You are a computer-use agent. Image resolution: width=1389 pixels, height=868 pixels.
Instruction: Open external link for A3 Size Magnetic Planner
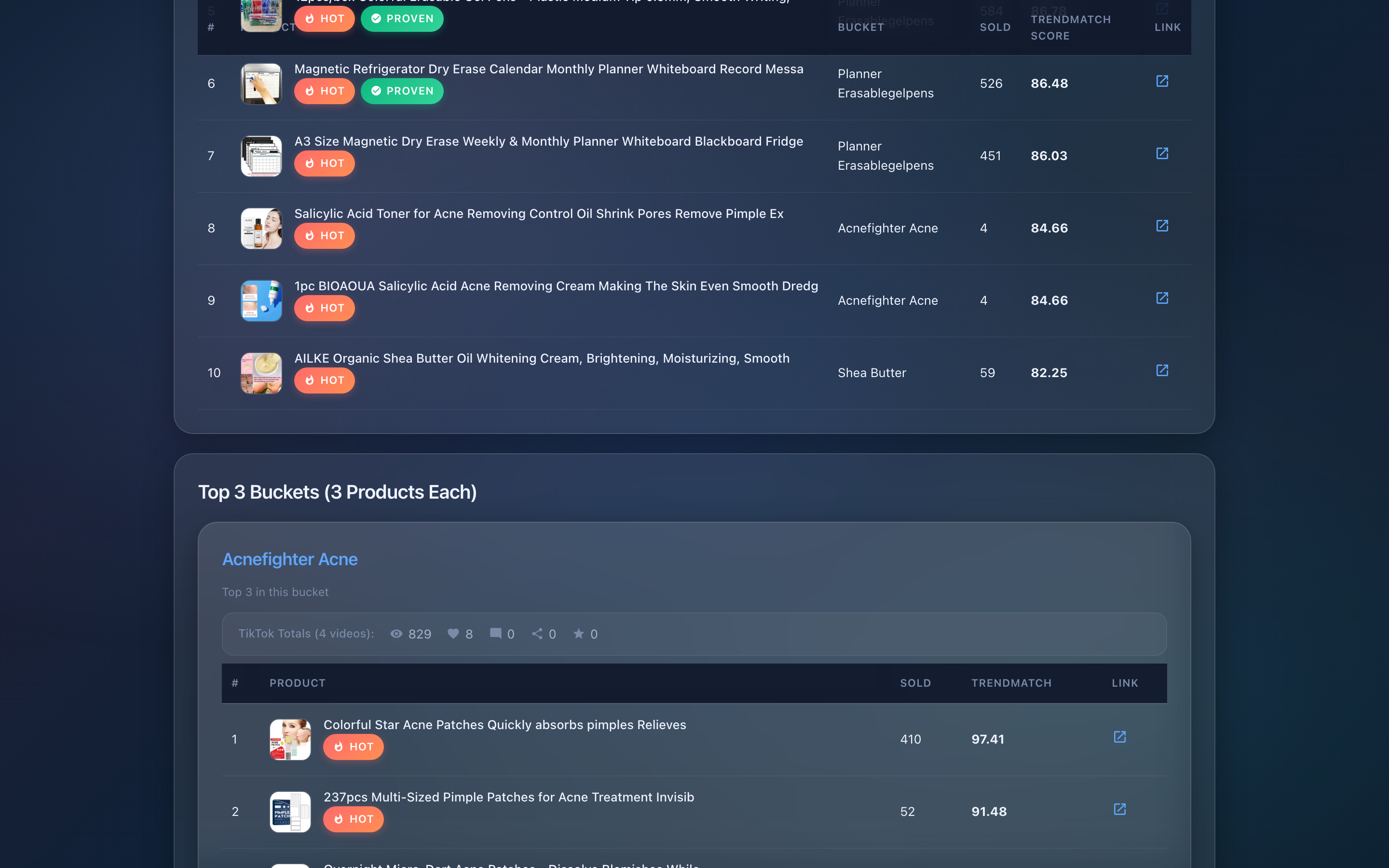click(x=1162, y=154)
